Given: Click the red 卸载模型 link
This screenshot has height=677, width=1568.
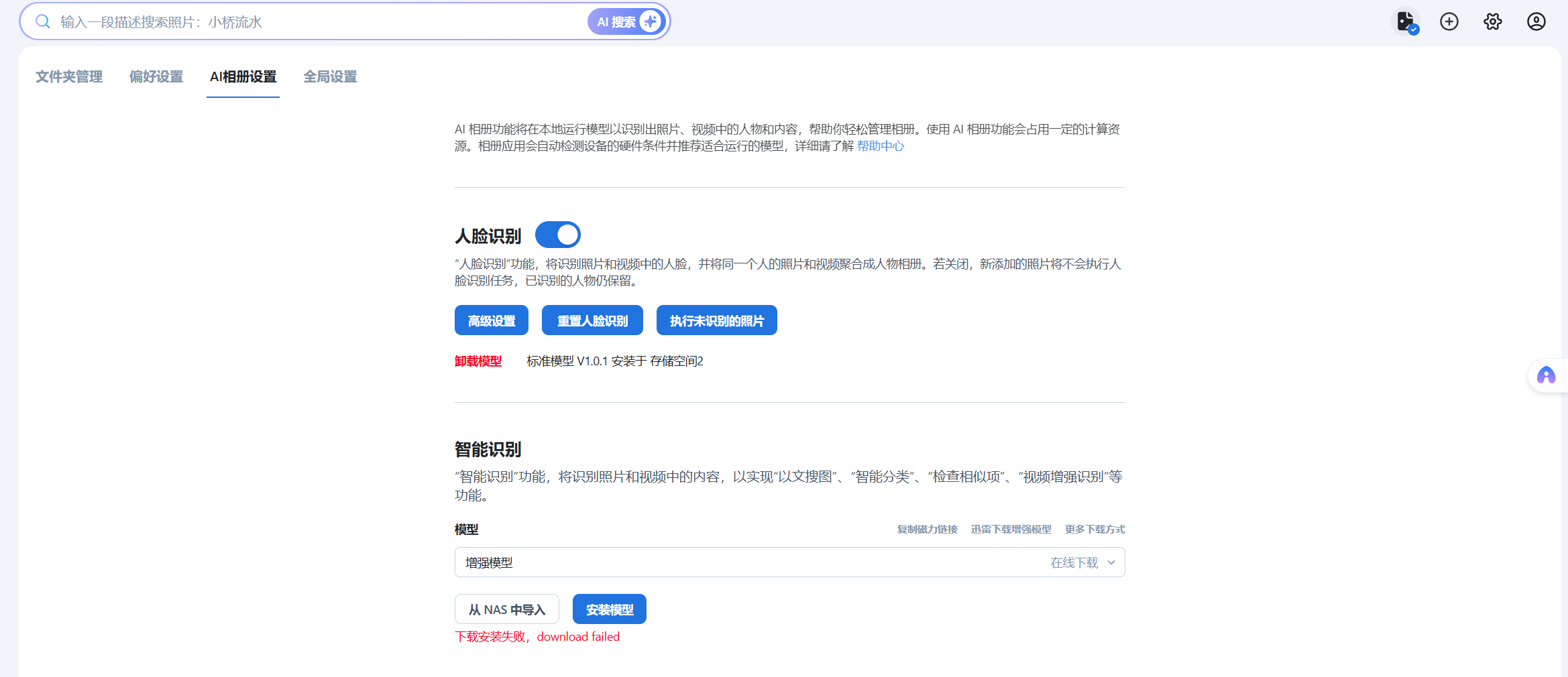Looking at the screenshot, I should tap(478, 361).
